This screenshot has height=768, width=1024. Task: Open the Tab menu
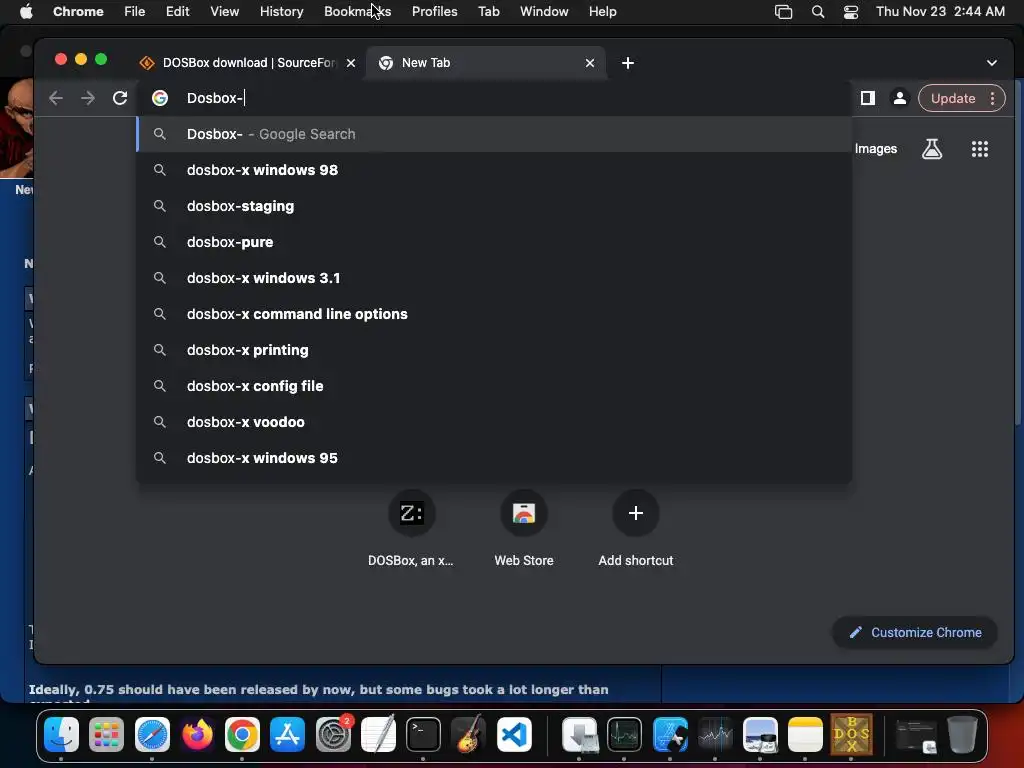pos(488,11)
